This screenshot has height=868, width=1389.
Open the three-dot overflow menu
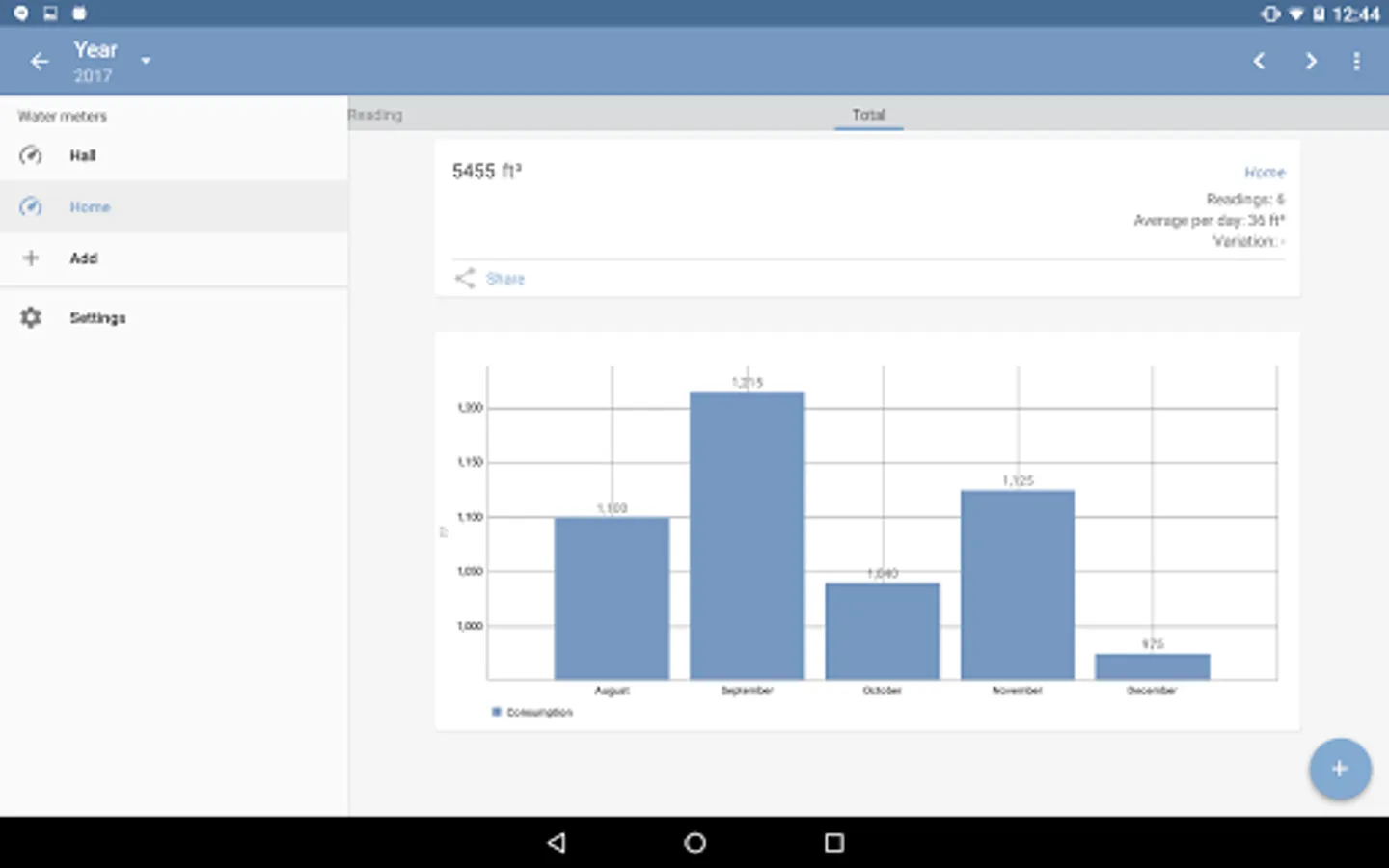tap(1356, 61)
